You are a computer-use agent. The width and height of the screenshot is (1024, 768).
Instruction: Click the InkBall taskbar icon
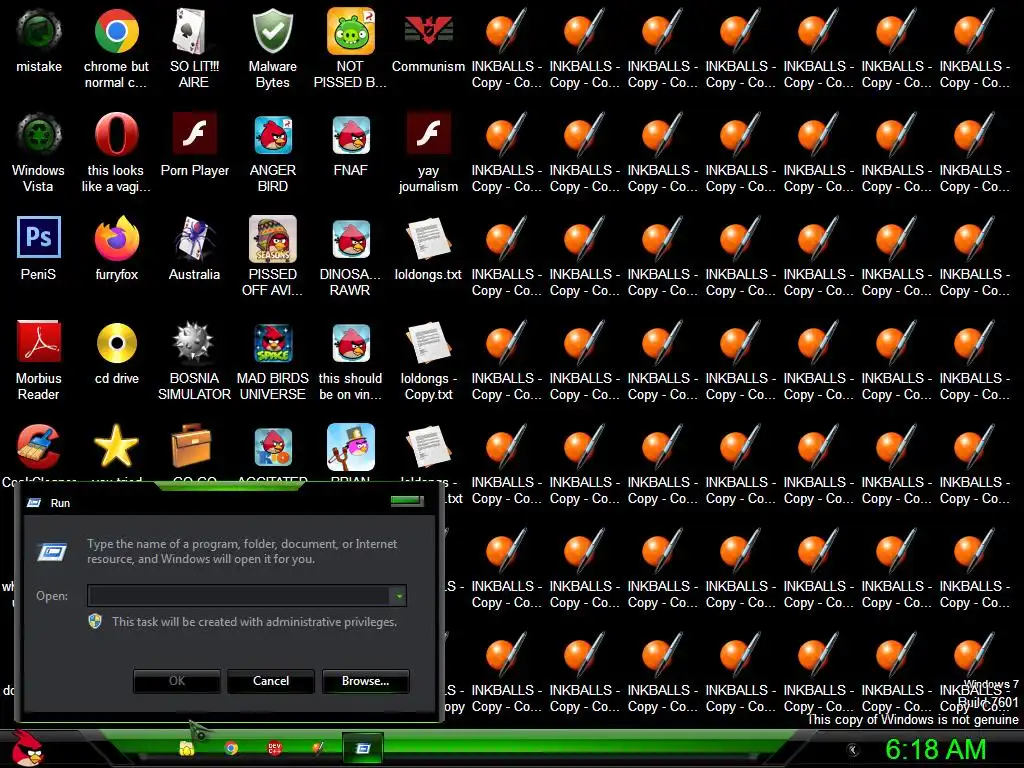[x=318, y=747]
